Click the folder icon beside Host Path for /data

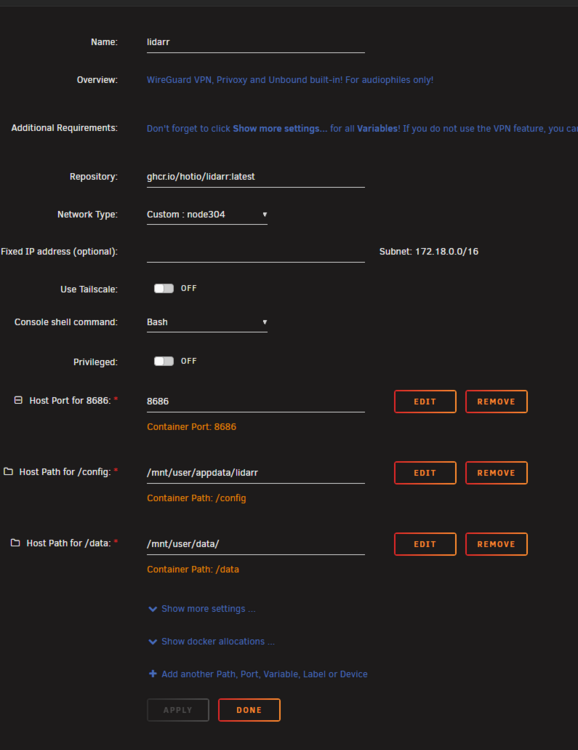(x=15, y=542)
